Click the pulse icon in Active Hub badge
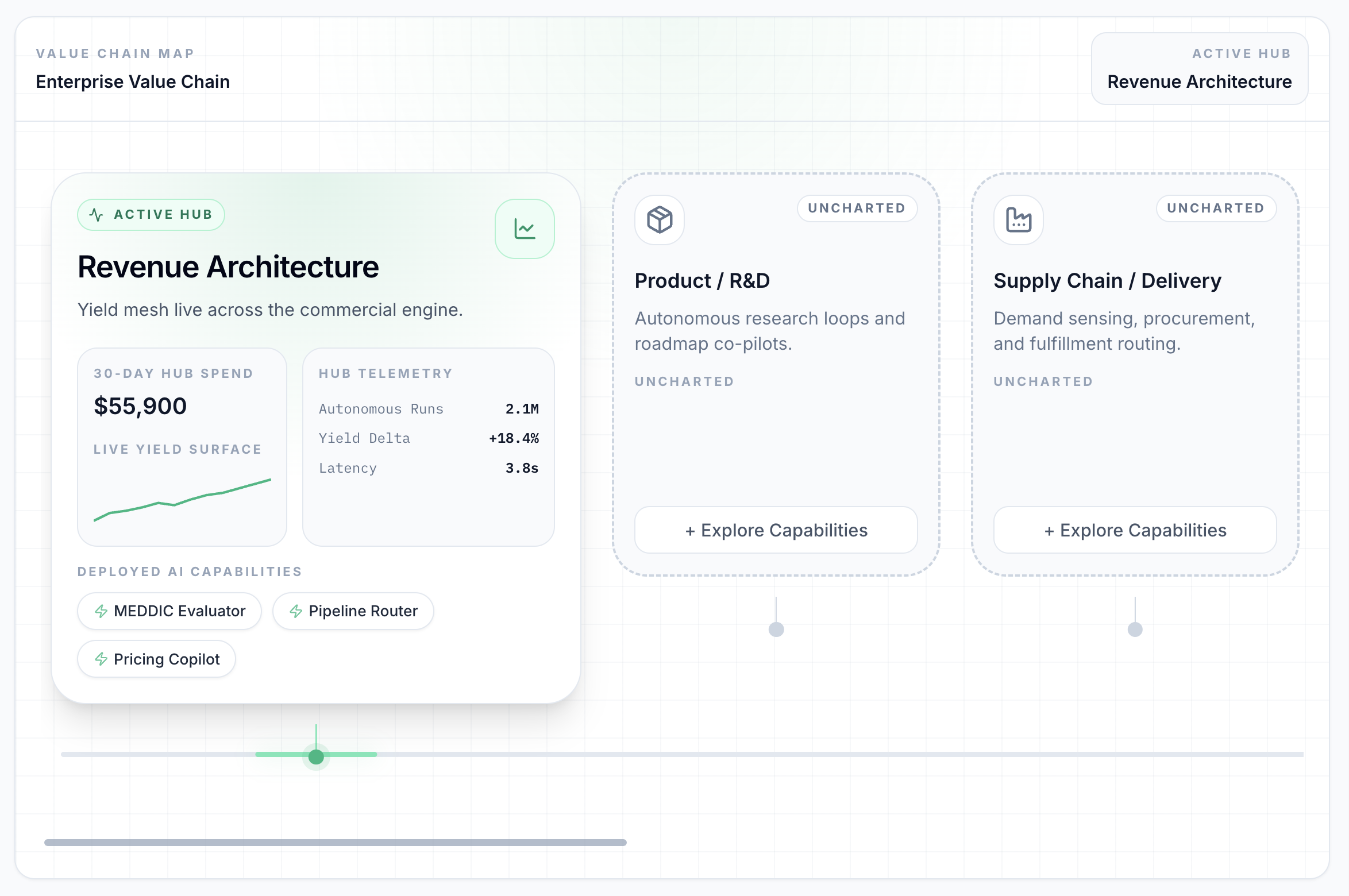The width and height of the screenshot is (1349, 896). click(x=97, y=215)
